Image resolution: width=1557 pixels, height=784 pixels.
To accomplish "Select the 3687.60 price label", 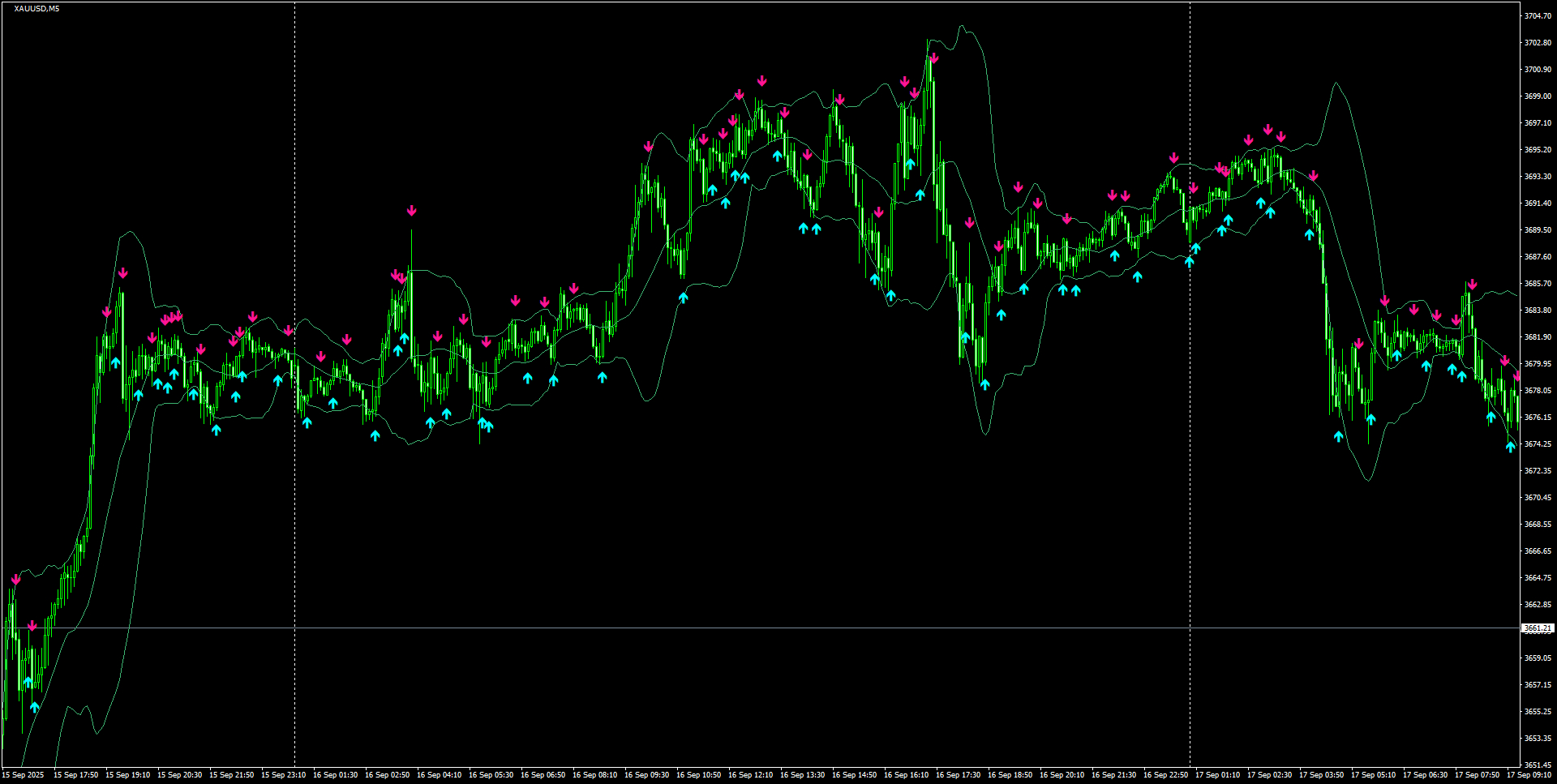I will point(1538,257).
